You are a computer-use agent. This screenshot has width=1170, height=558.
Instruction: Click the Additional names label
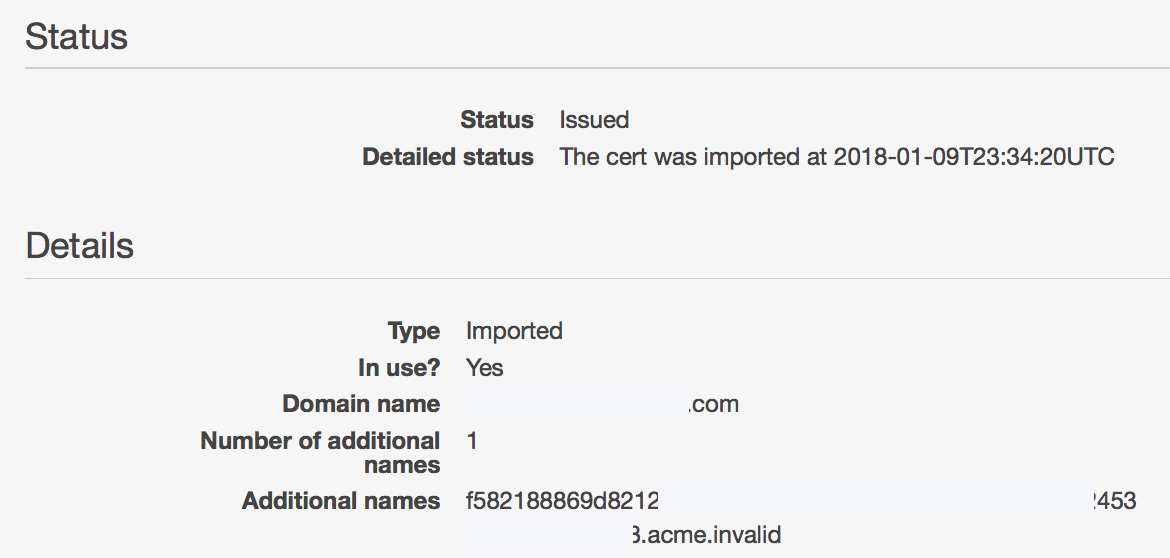[341, 501]
